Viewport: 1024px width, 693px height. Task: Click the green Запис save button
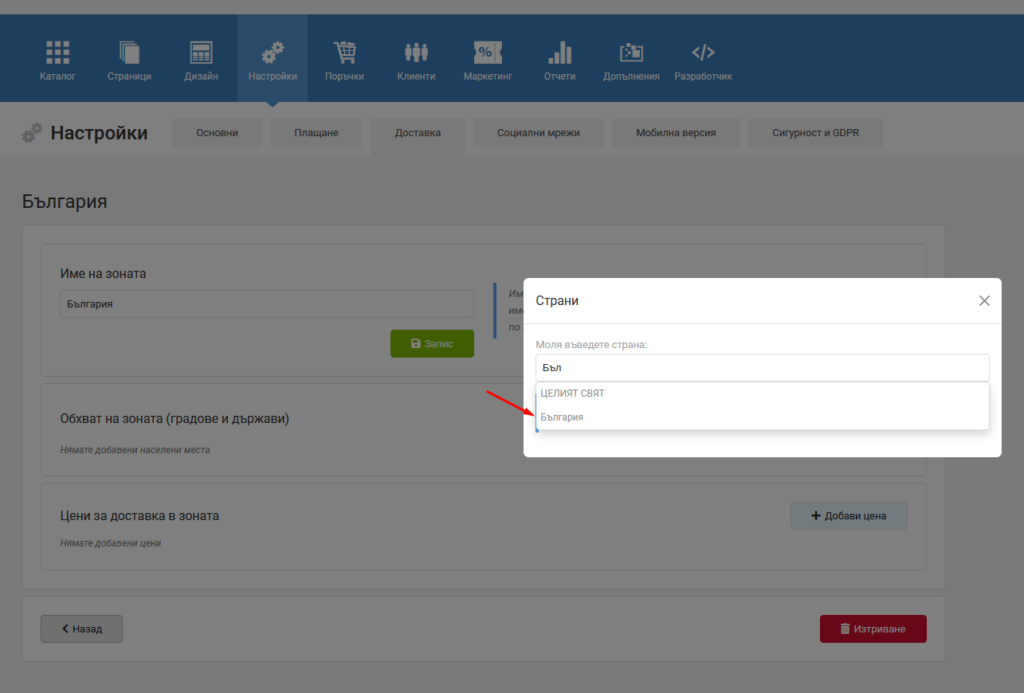click(x=432, y=344)
